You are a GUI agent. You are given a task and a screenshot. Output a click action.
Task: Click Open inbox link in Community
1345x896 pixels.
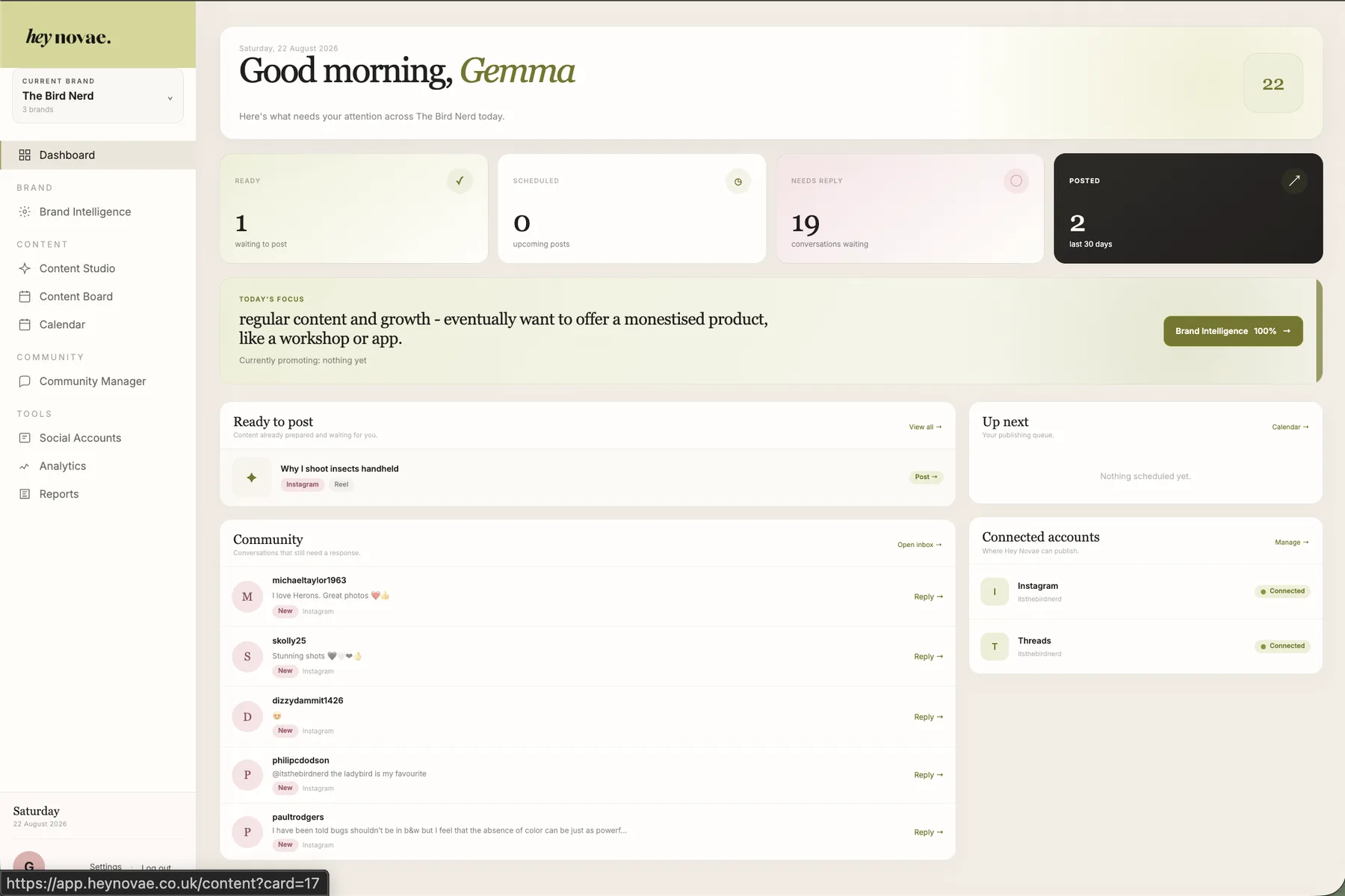point(920,545)
